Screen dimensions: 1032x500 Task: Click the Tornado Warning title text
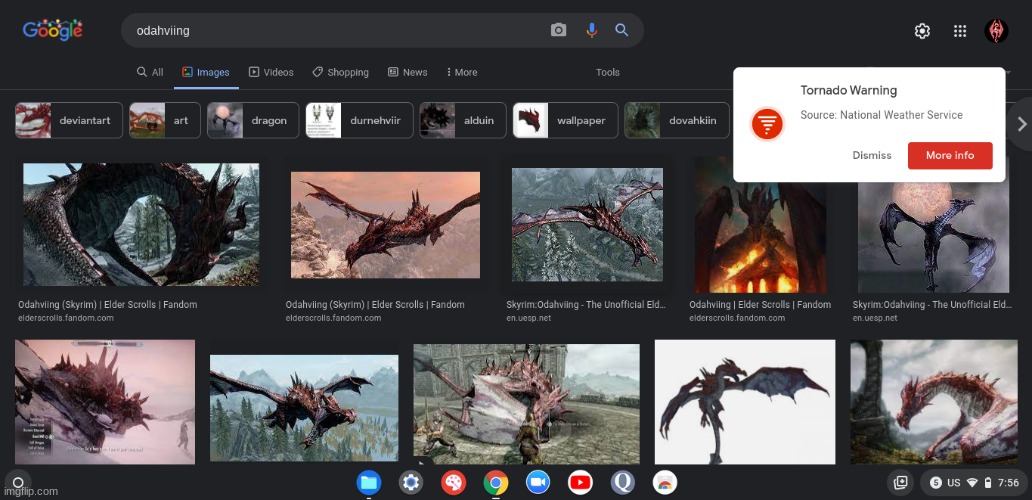pyautogui.click(x=848, y=90)
